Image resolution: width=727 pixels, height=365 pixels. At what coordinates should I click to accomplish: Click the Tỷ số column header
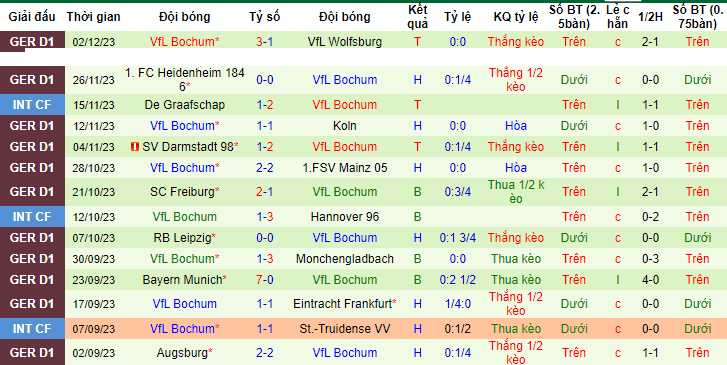[264, 17]
